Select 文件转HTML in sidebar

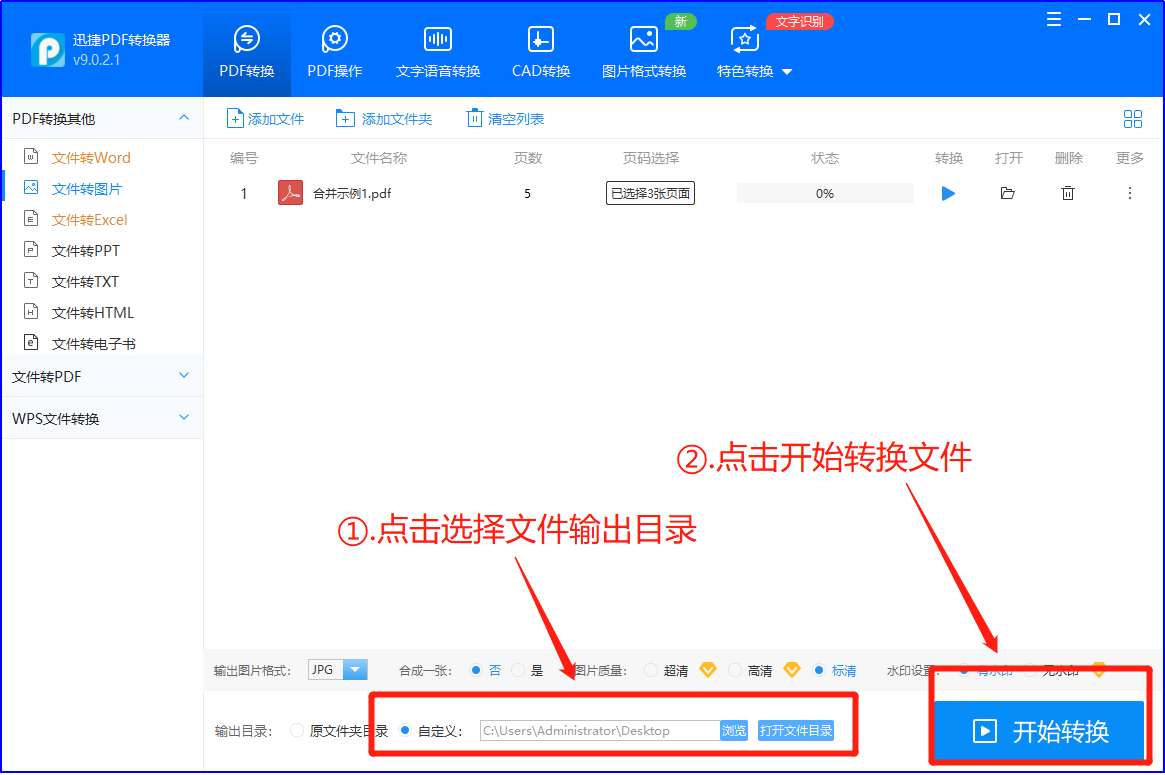tap(93, 313)
